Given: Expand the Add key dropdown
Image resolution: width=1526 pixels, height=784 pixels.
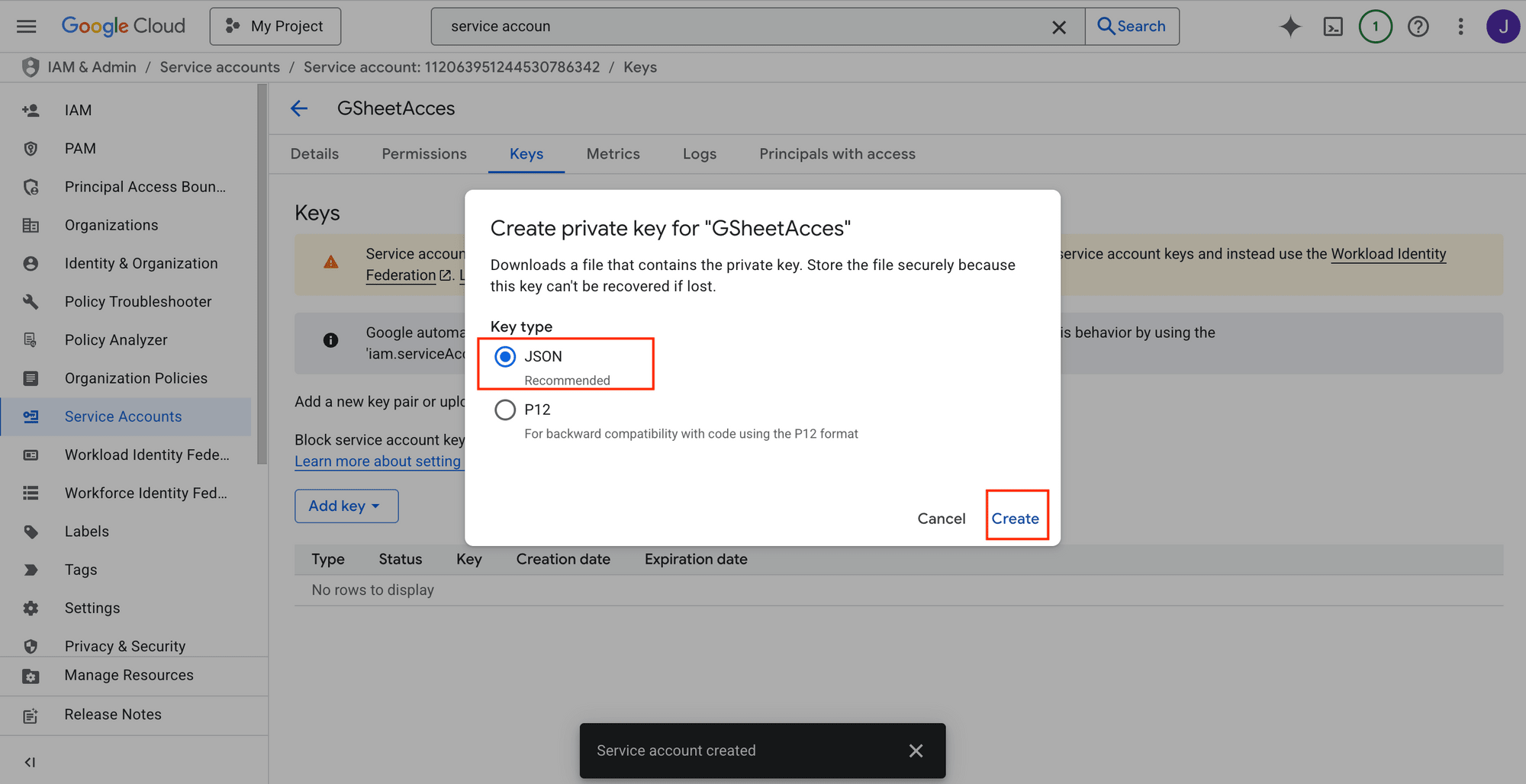Looking at the screenshot, I should coord(346,506).
